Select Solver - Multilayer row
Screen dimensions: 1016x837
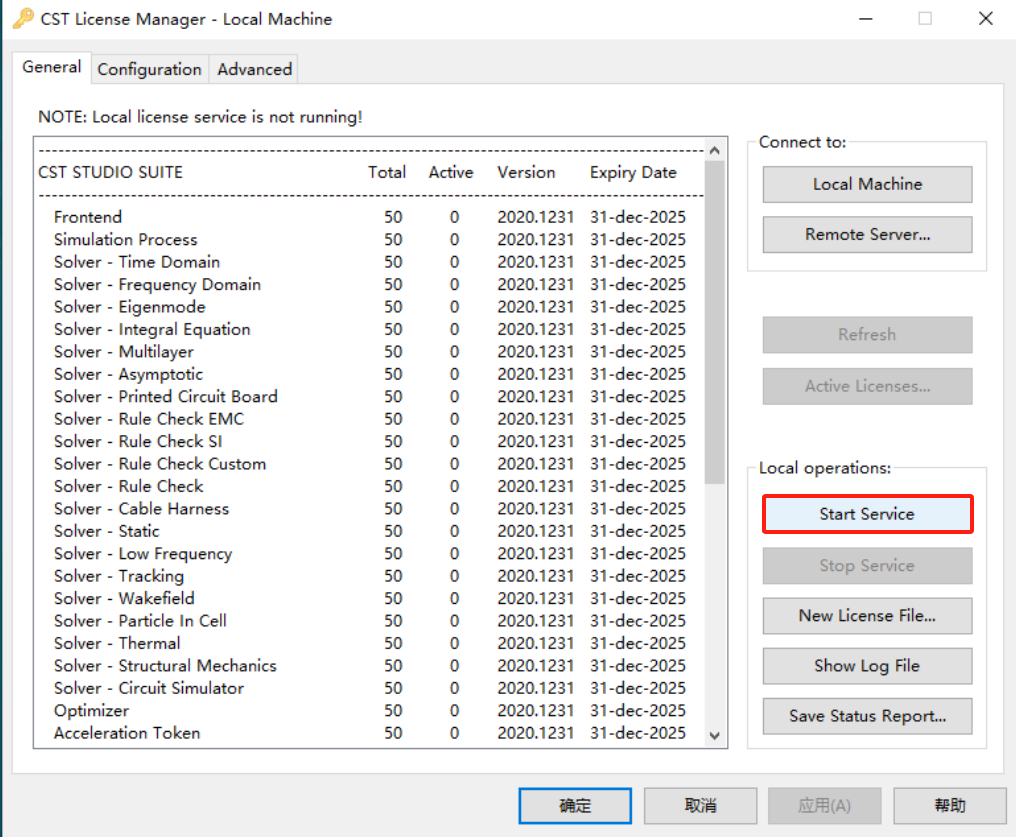pos(370,352)
